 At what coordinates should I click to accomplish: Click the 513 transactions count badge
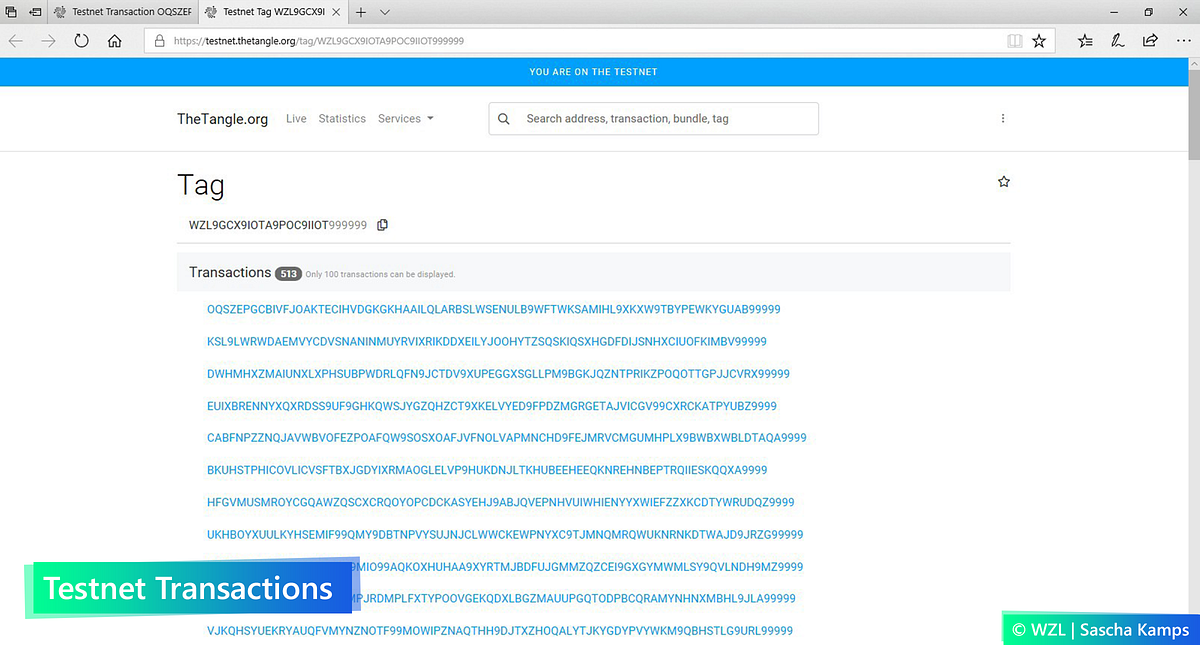(289, 273)
